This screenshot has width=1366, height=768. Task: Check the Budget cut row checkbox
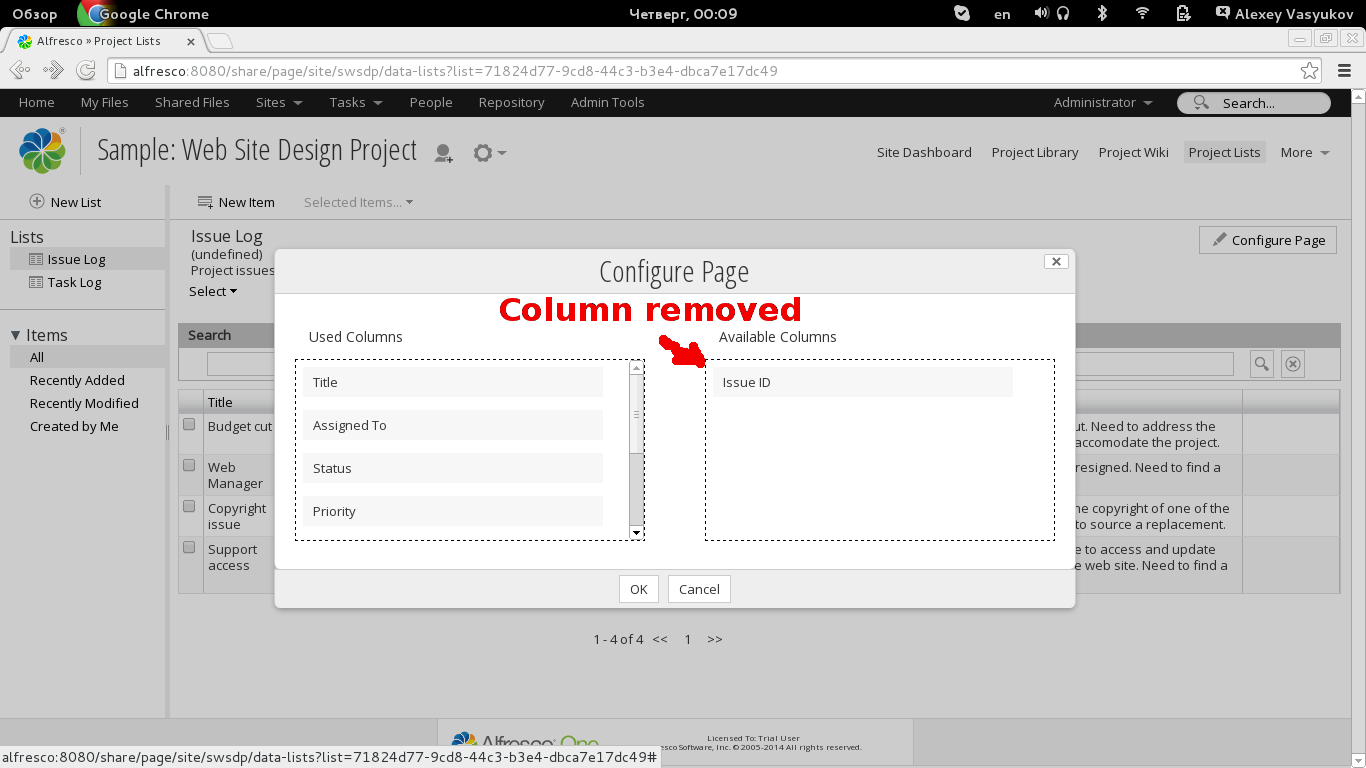(x=189, y=424)
